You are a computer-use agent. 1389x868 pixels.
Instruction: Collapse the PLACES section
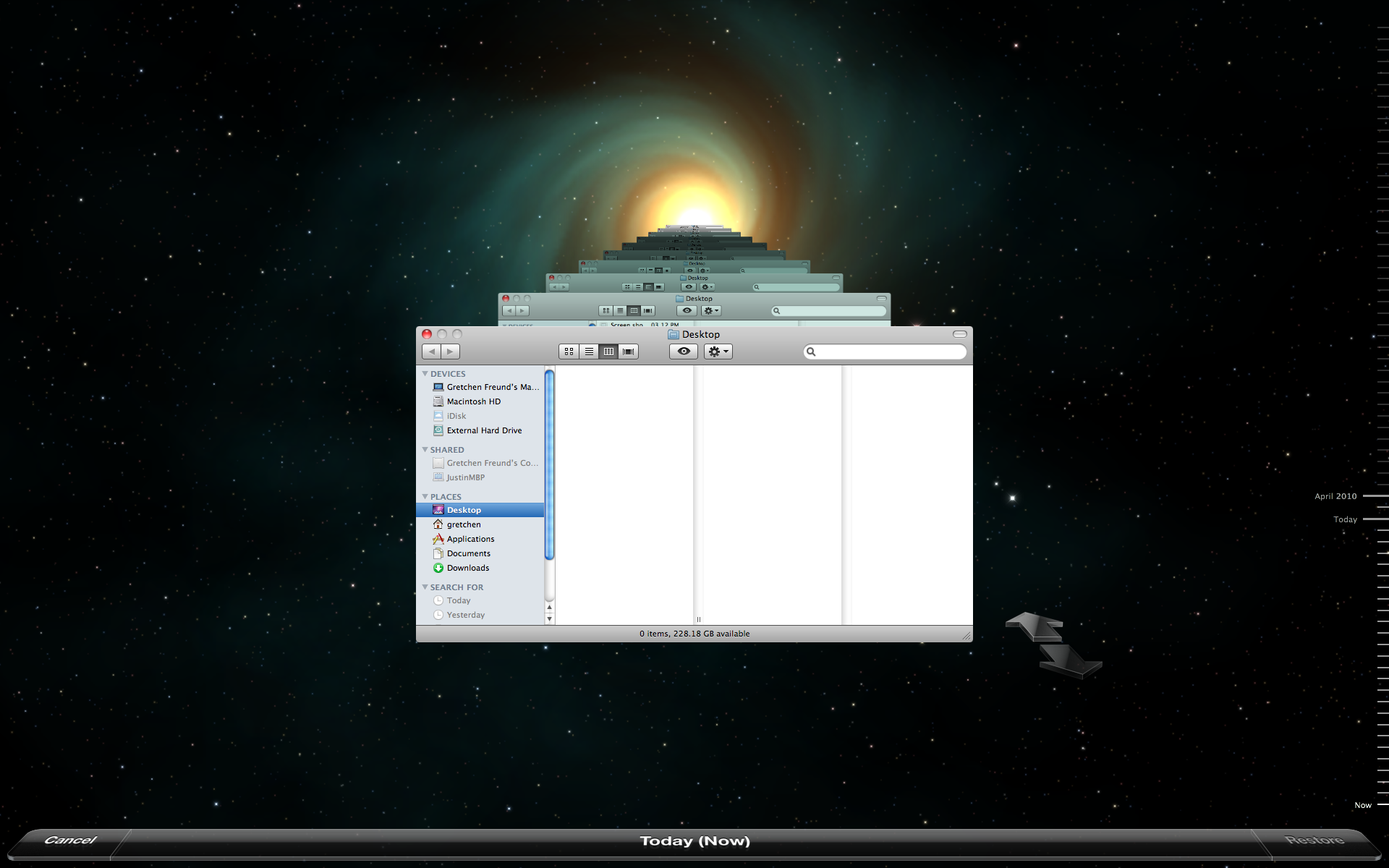[x=425, y=496]
